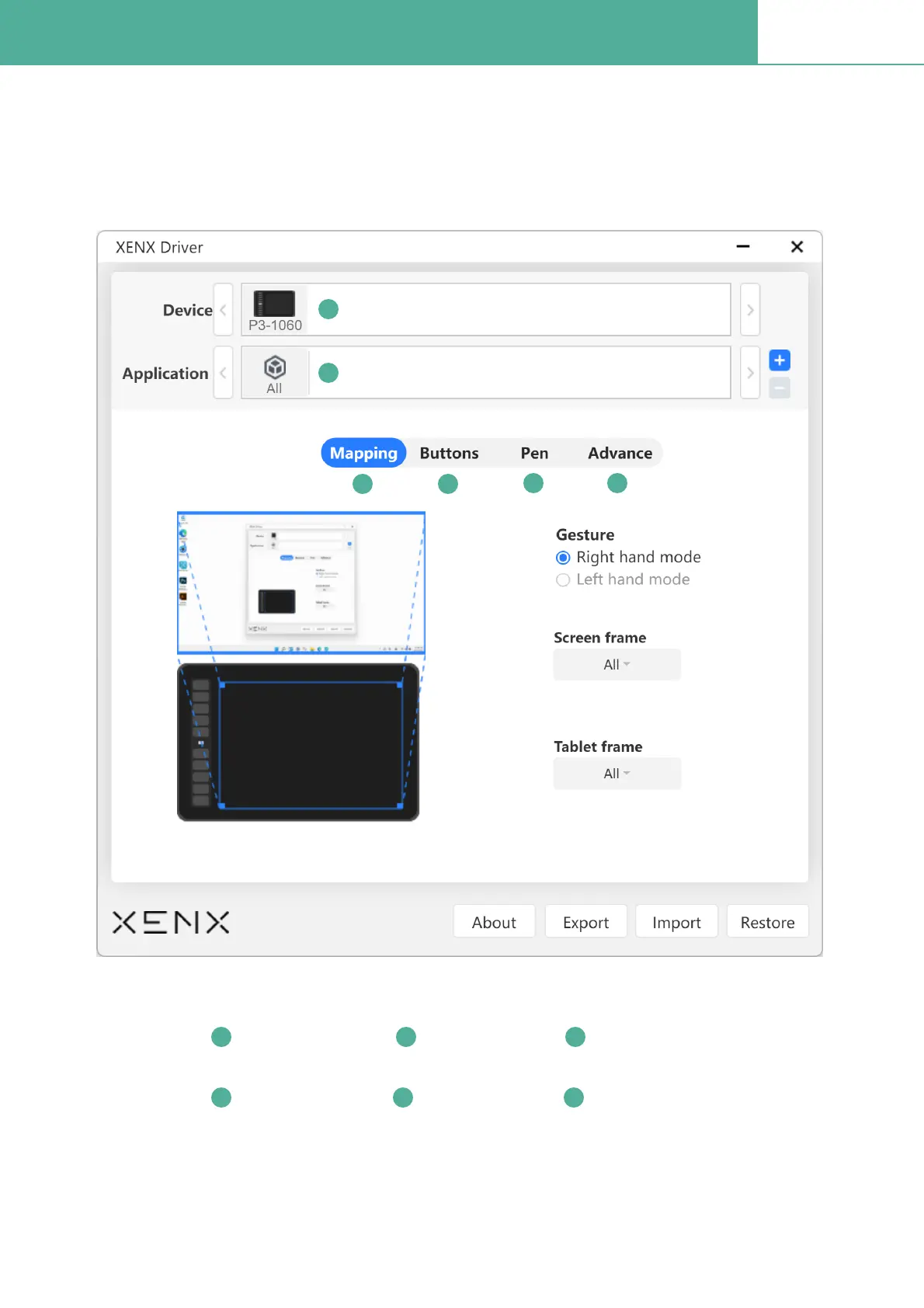This screenshot has width=924, height=1308.
Task: Show previous application with left chevron
Action: 223,373
